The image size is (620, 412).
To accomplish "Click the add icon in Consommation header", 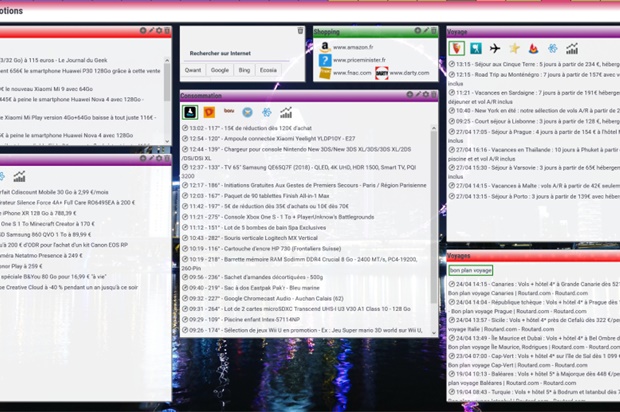I will [x=410, y=94].
